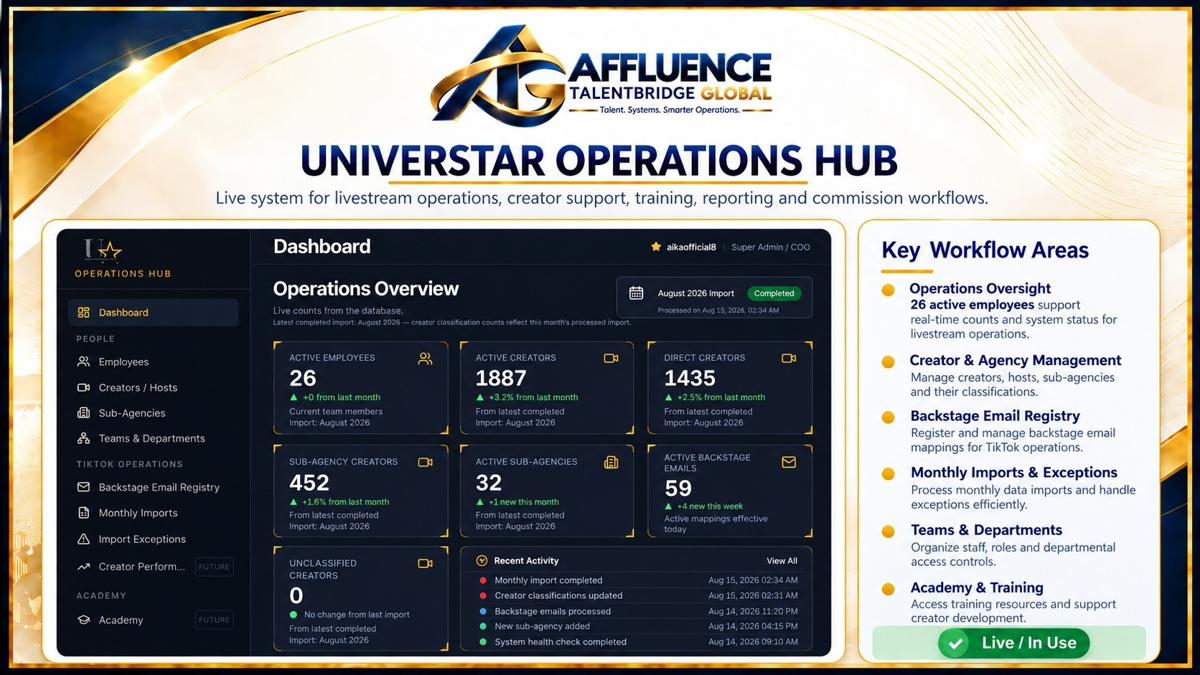Click the Backstage Email Registry envelope icon
1200x675 pixels.
point(83,487)
